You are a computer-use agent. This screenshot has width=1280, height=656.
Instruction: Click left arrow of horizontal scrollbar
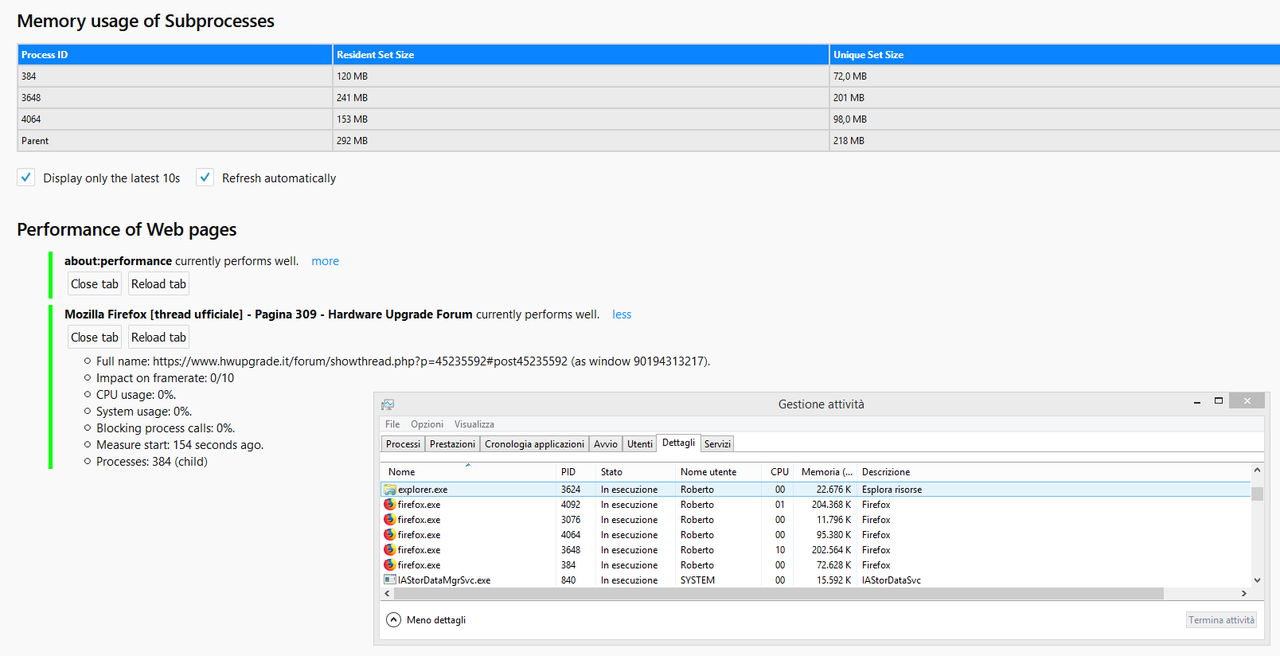tap(388, 593)
